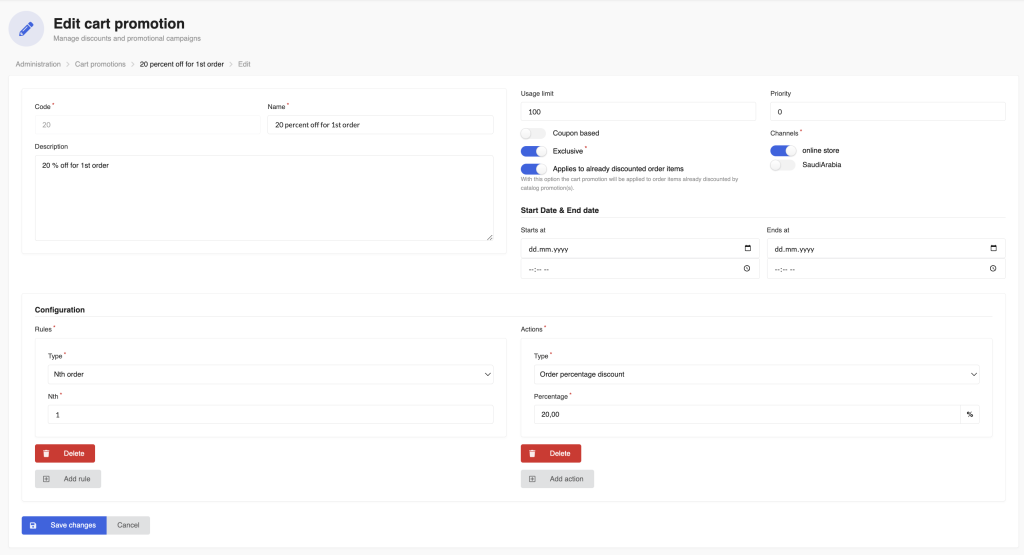
Task: Open the Actions Type dropdown
Action: pyautogui.click(x=756, y=374)
